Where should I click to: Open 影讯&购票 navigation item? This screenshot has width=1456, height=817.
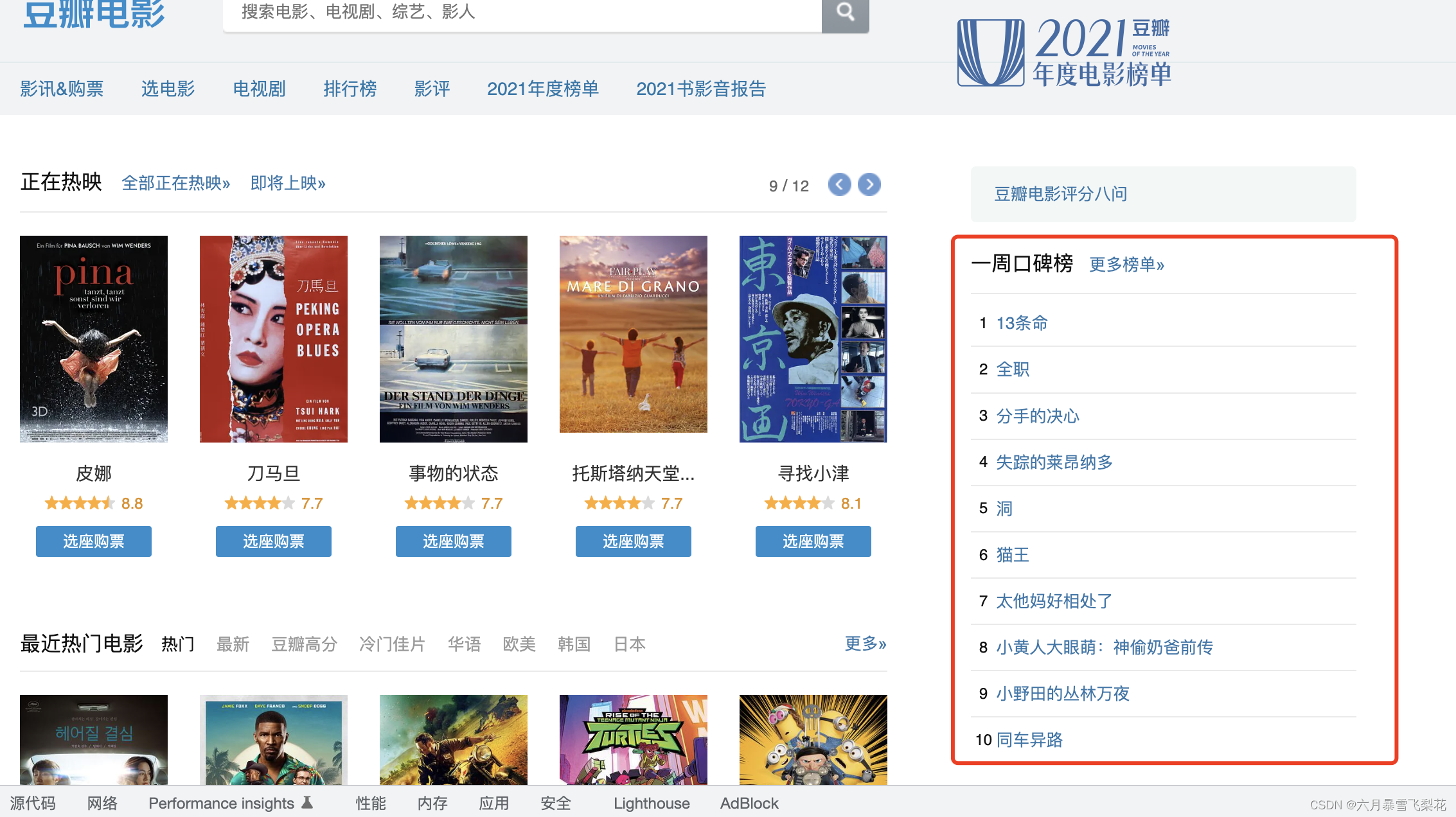click(x=62, y=89)
